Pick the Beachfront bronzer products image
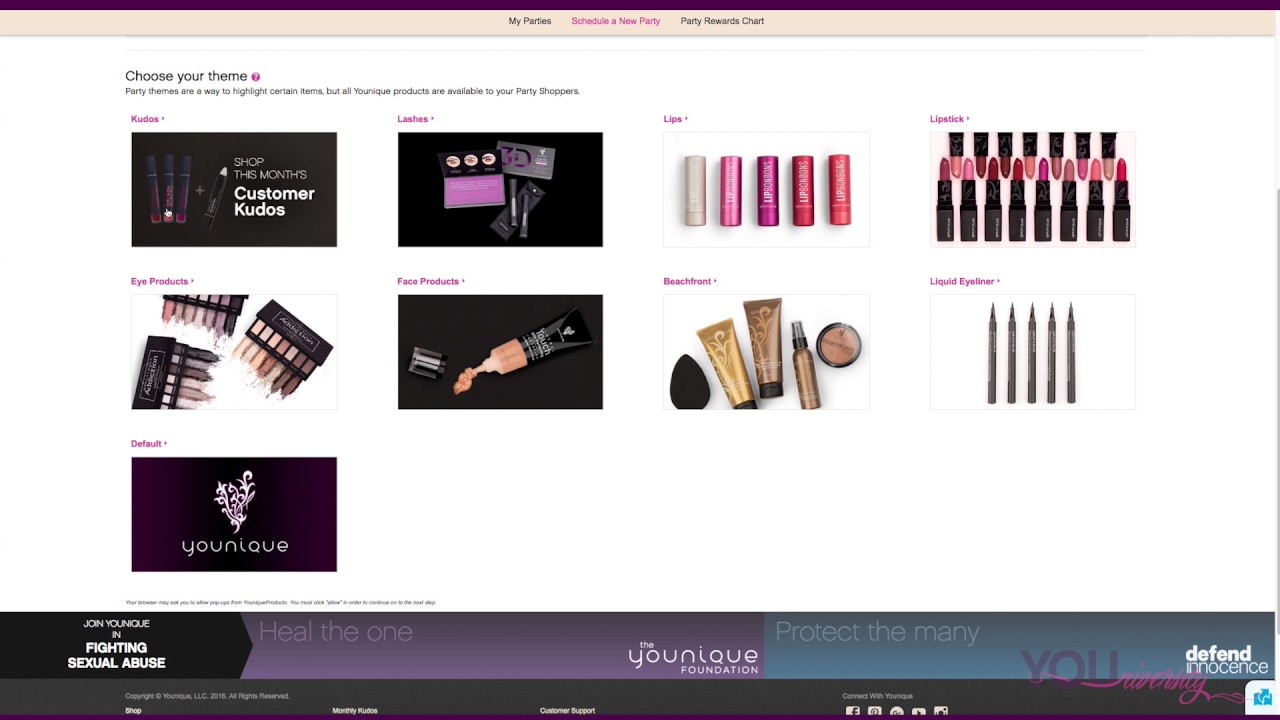1280x720 pixels. tap(766, 352)
